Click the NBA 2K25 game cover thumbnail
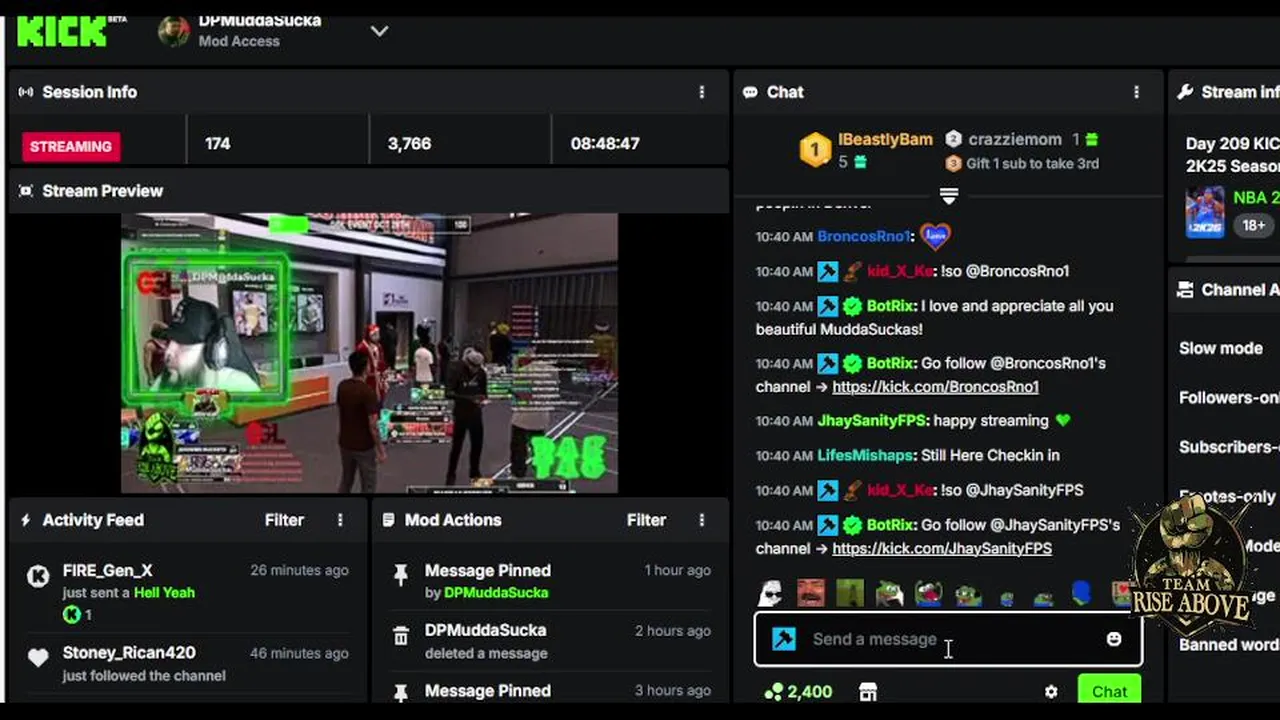The height and width of the screenshot is (720, 1280). [x=1204, y=212]
